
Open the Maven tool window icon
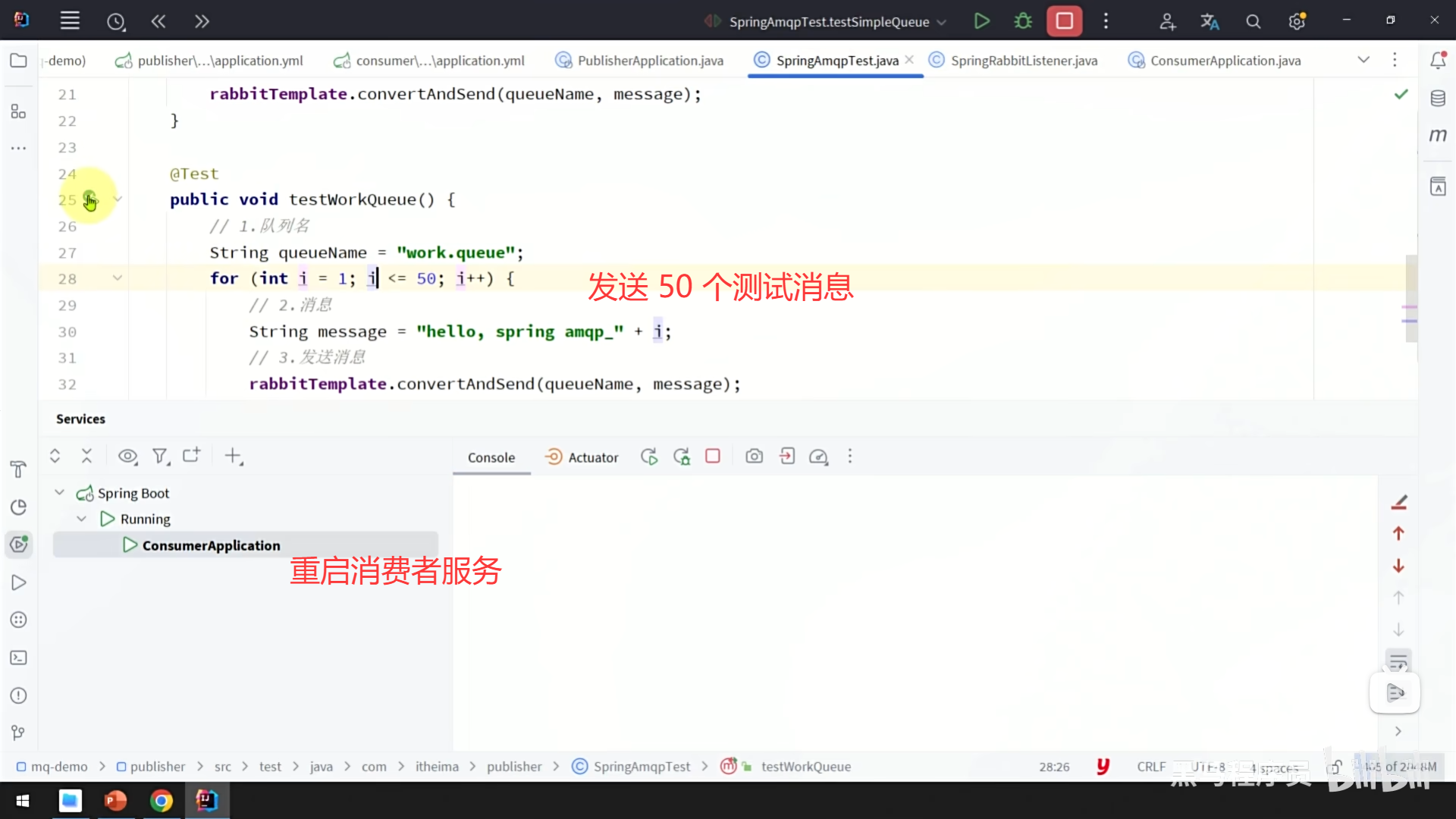(1438, 135)
